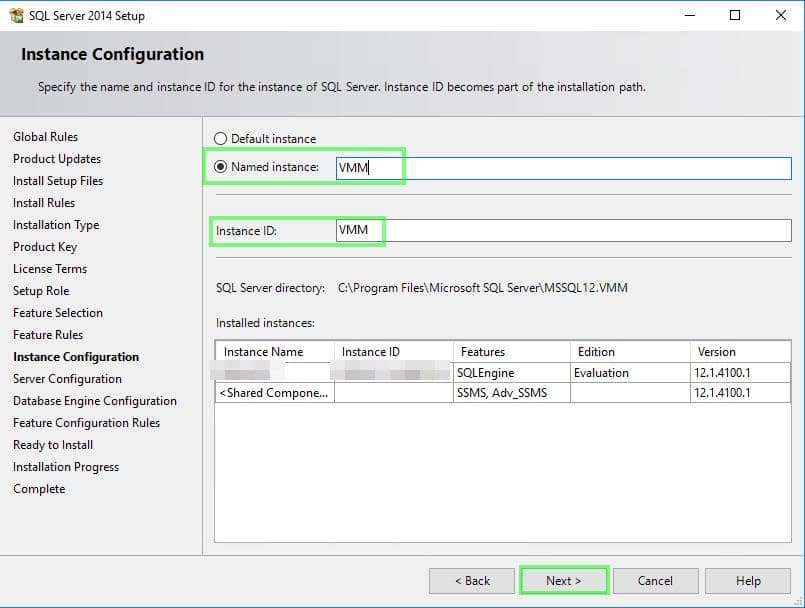The image size is (805, 608).
Task: Click Edition column header
Action: [630, 352]
